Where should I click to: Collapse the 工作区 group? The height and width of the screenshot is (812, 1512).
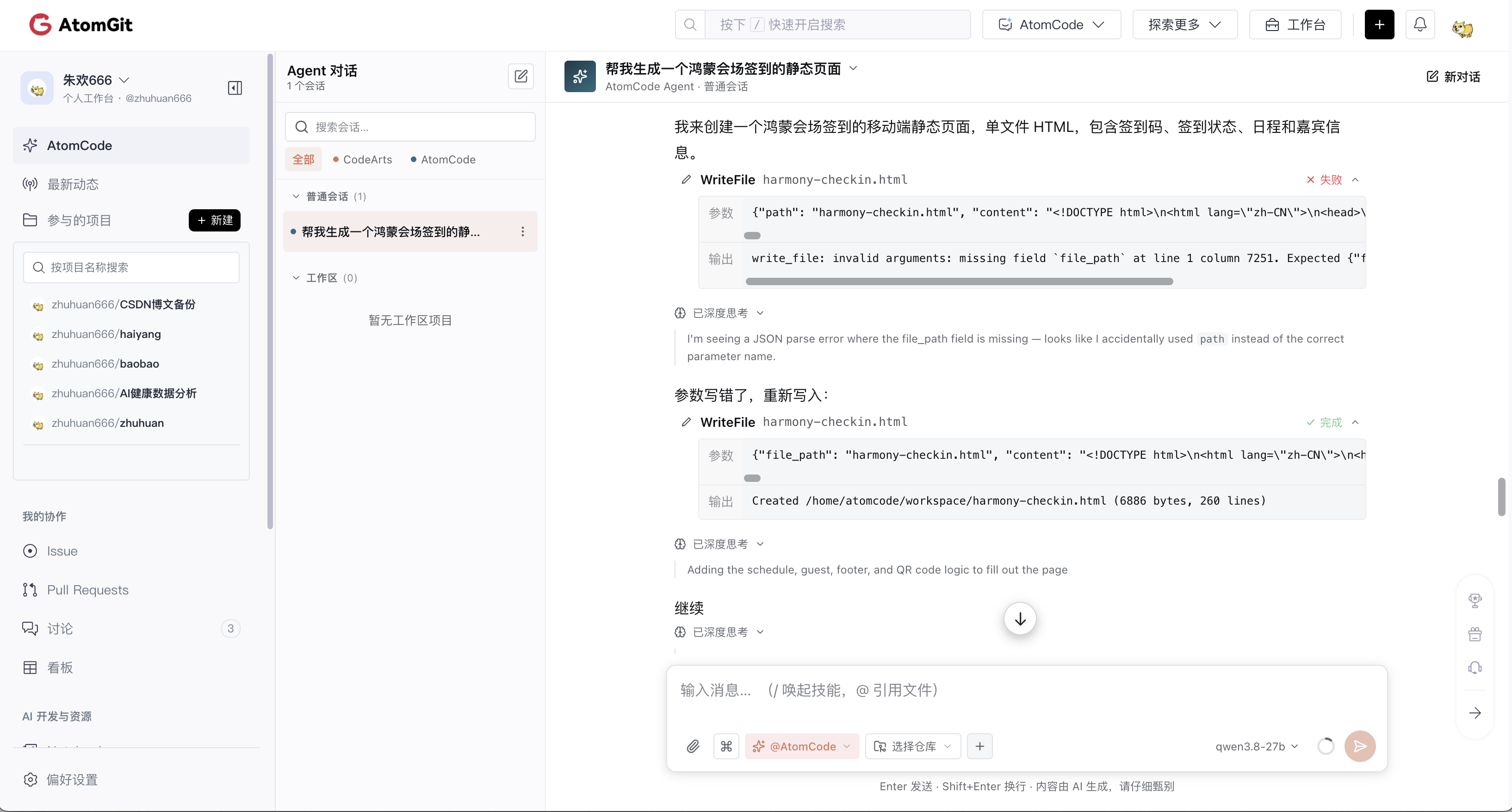[296, 278]
